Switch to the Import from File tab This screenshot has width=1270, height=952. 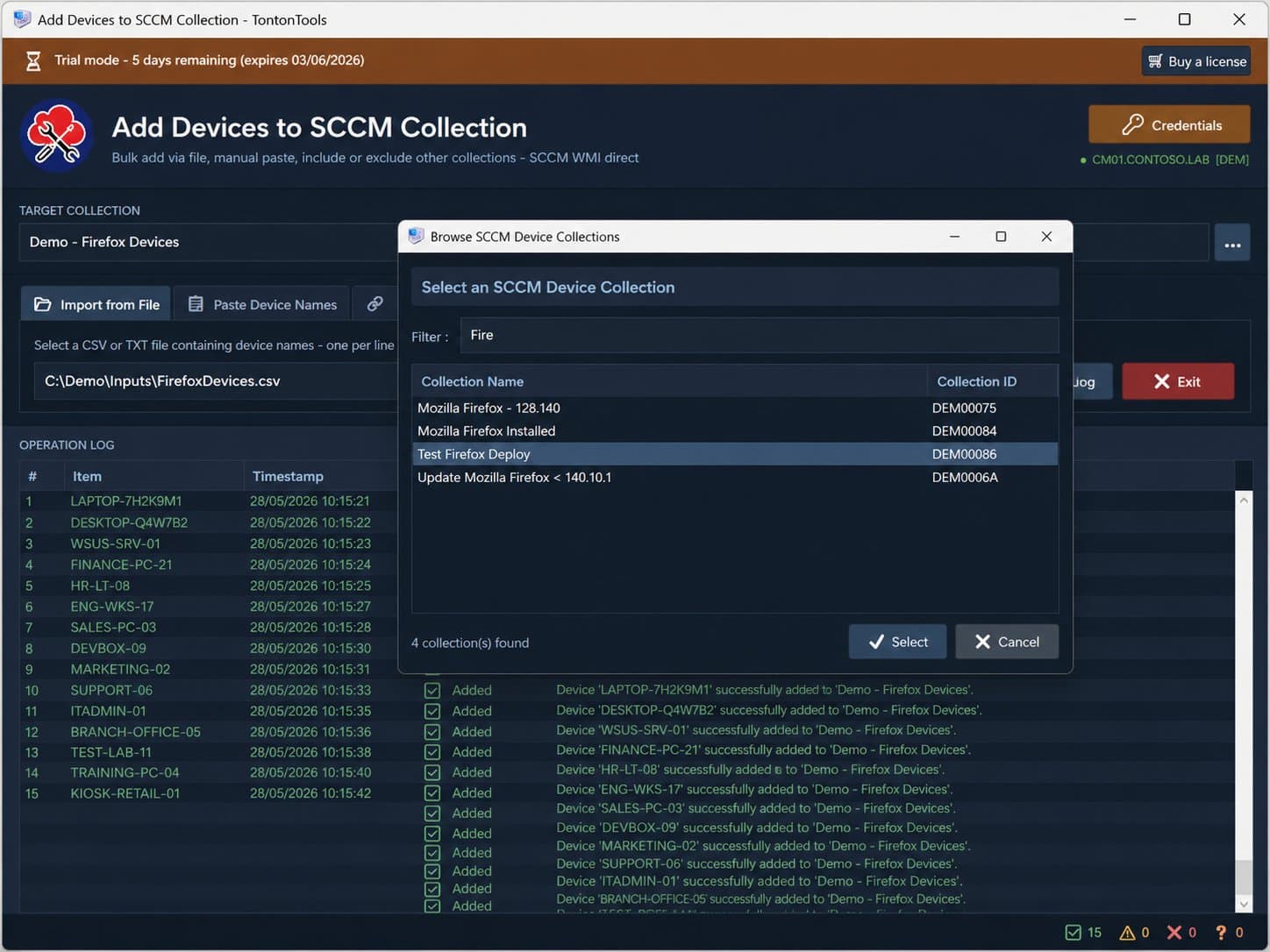click(96, 304)
